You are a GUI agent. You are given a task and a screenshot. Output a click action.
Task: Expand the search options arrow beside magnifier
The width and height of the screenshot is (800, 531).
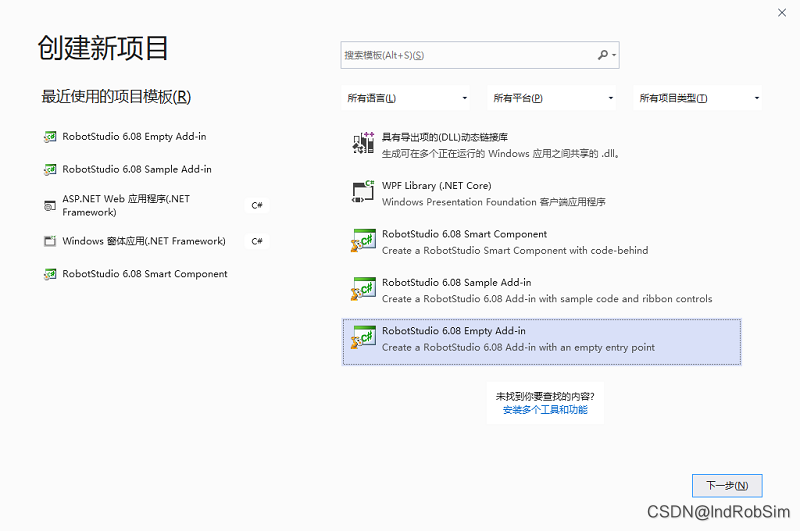click(614, 55)
